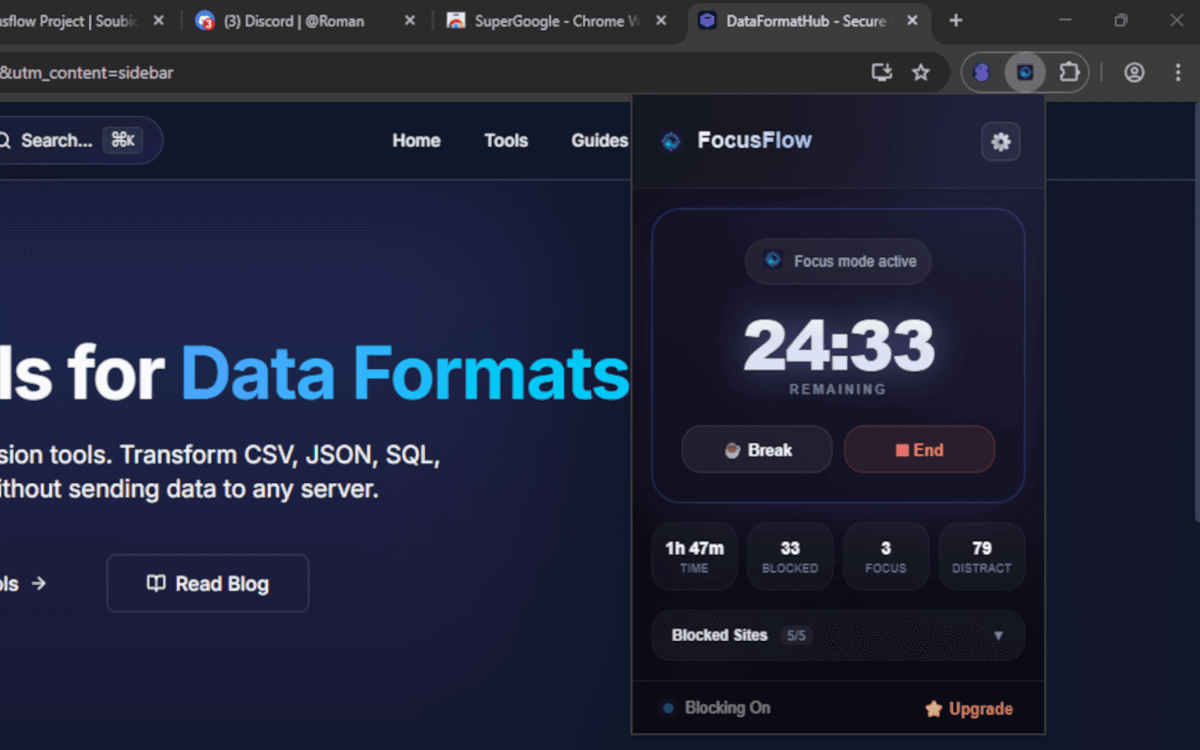Viewport: 1200px width, 750px height.
Task: Click the FocusFlow logo icon in popup header
Action: tap(671, 141)
